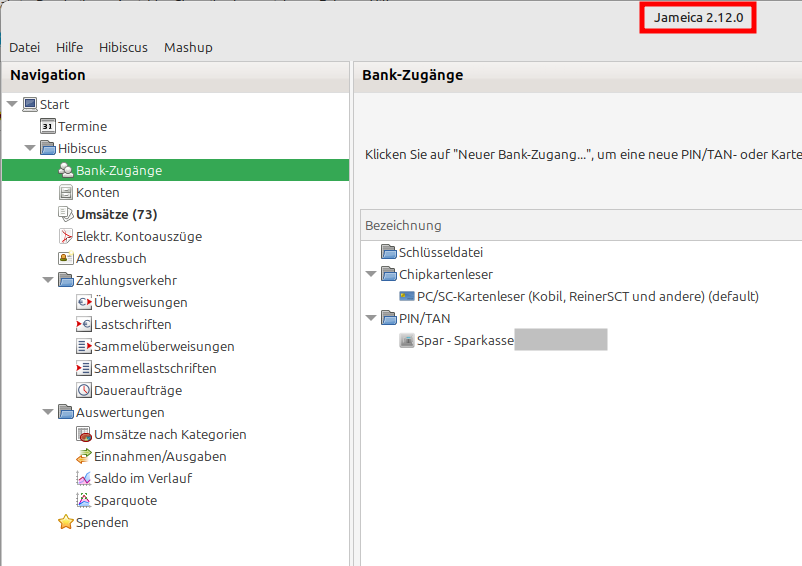
Task: Collapse the Chipkartenleser node
Action: point(371,275)
